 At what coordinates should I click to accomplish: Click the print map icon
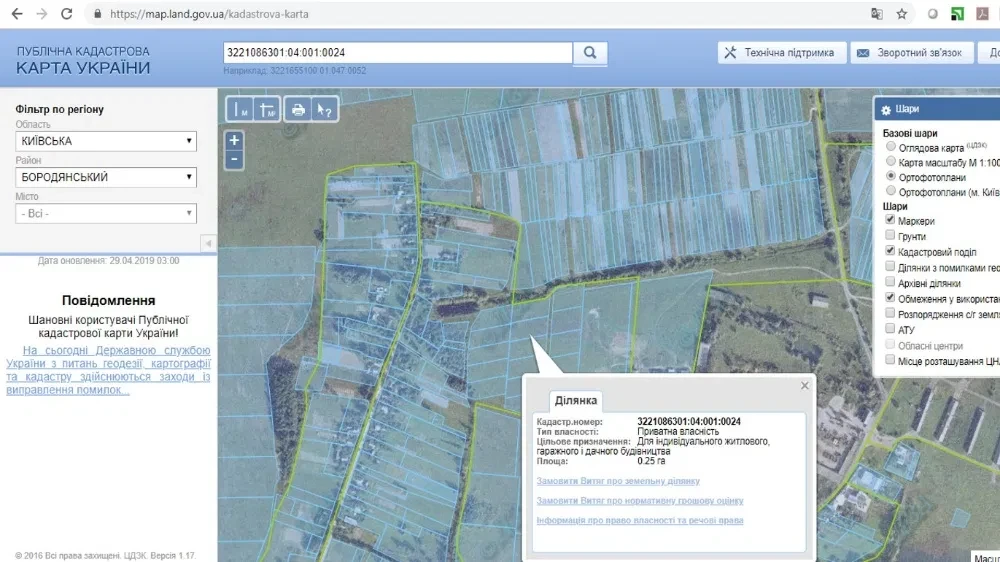pos(298,110)
